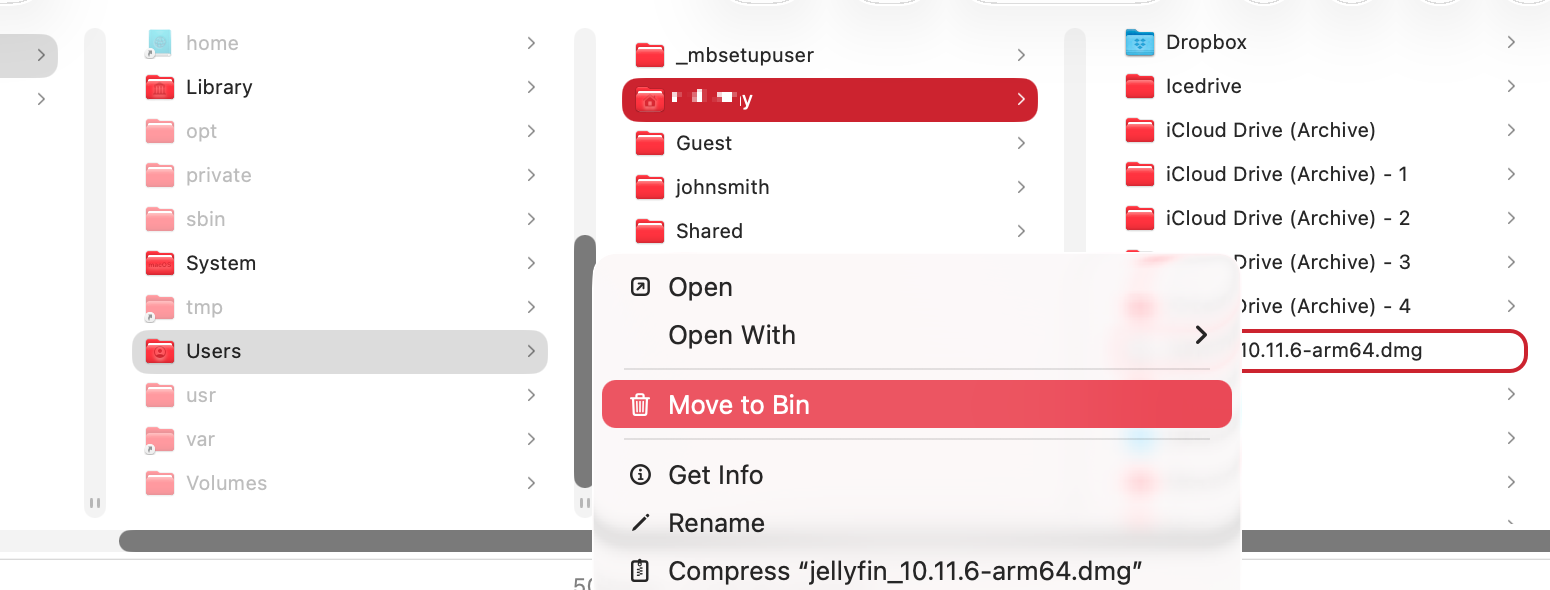Click Compress "jellyfin_10.11.6-arm64.dmg"
This screenshot has width=1550, height=590.
tap(904, 570)
